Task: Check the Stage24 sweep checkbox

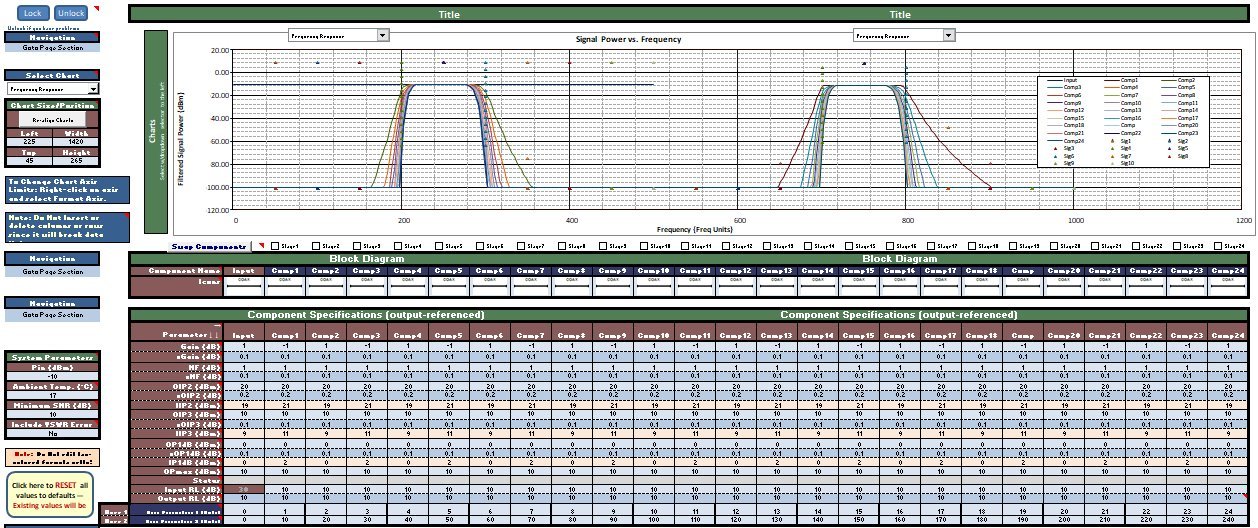Action: pos(1218,246)
